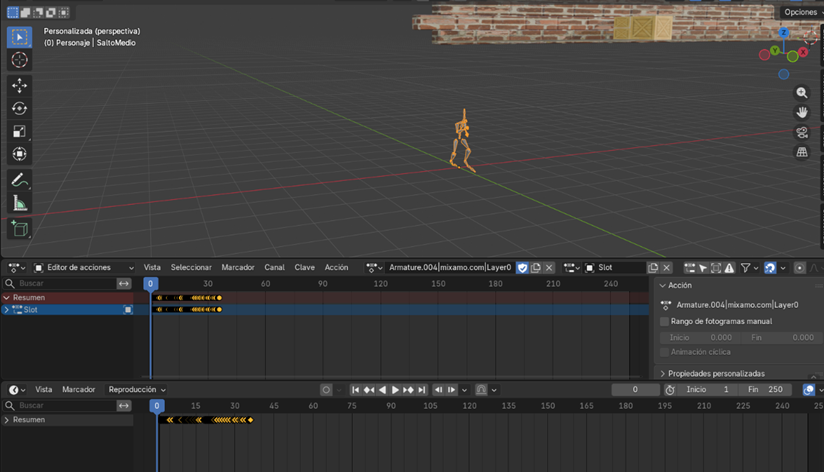Toggle camera view in viewport

click(801, 133)
